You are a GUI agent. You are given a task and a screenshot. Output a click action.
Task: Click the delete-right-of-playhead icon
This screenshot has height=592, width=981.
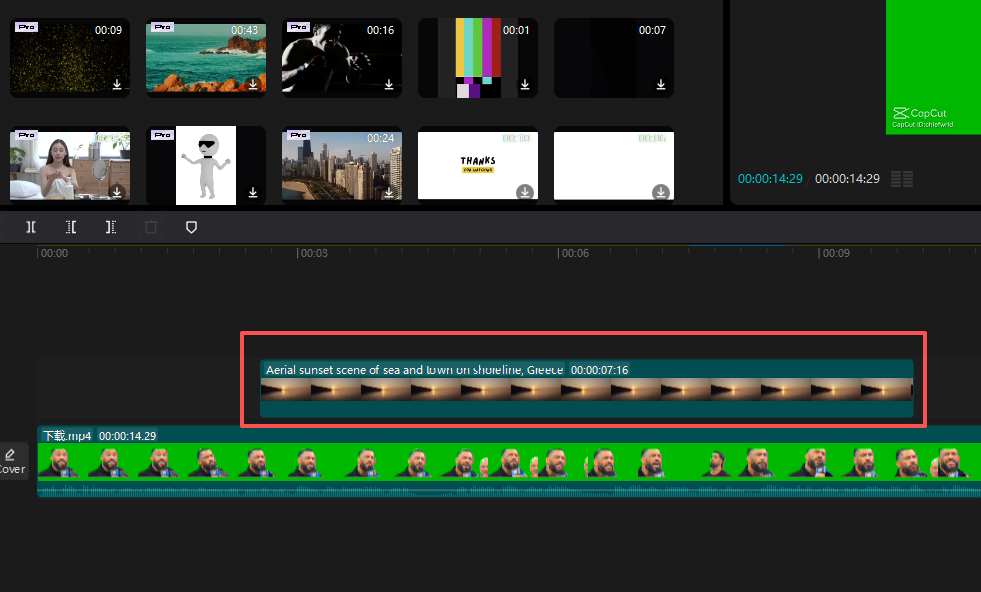tap(110, 227)
